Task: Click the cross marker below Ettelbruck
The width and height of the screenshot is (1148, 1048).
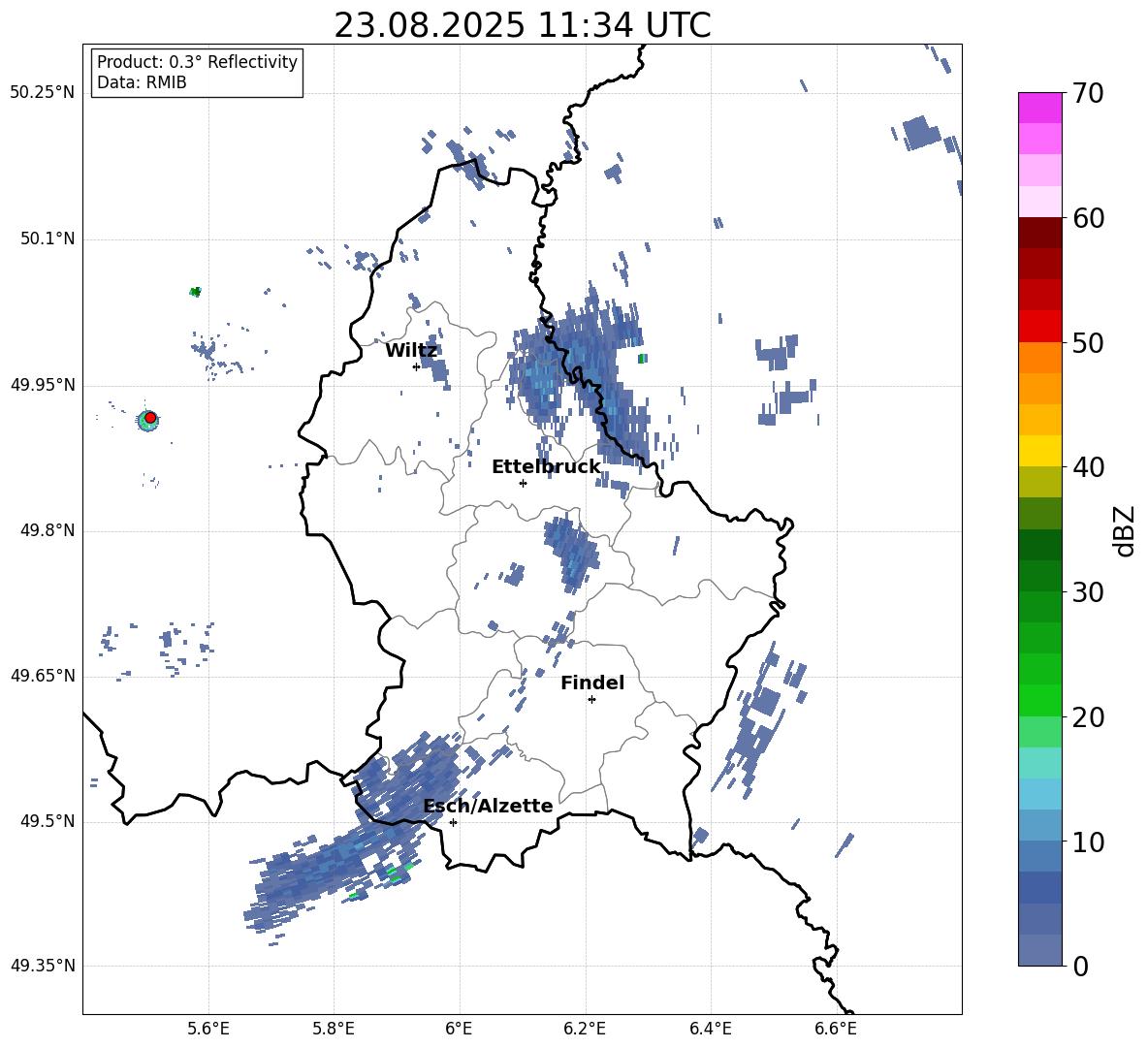Action: [523, 483]
